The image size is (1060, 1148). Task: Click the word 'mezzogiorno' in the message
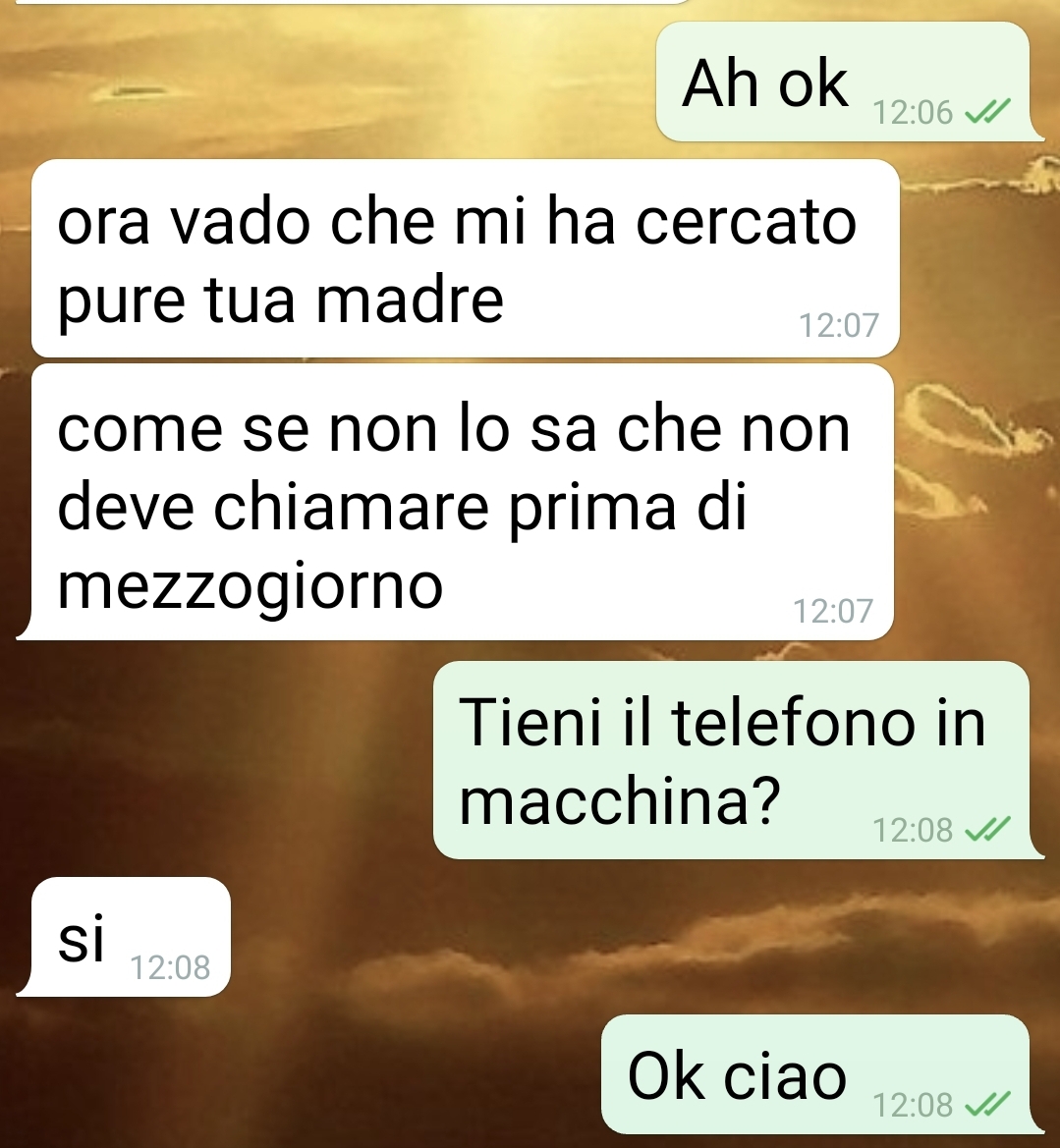pyautogui.click(x=251, y=586)
